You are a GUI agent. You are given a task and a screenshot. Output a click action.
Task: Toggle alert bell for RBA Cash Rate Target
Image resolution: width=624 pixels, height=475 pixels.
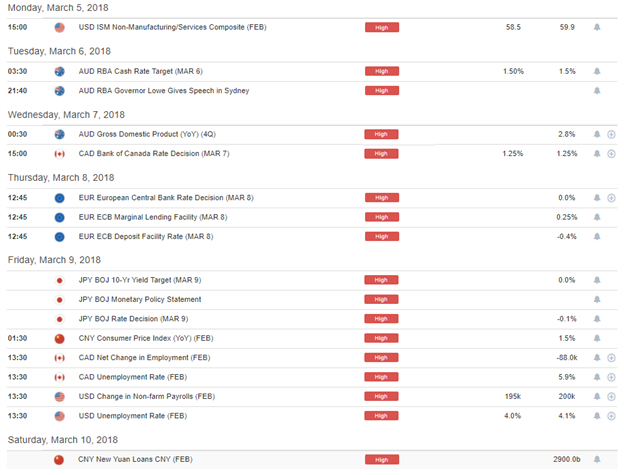click(597, 71)
